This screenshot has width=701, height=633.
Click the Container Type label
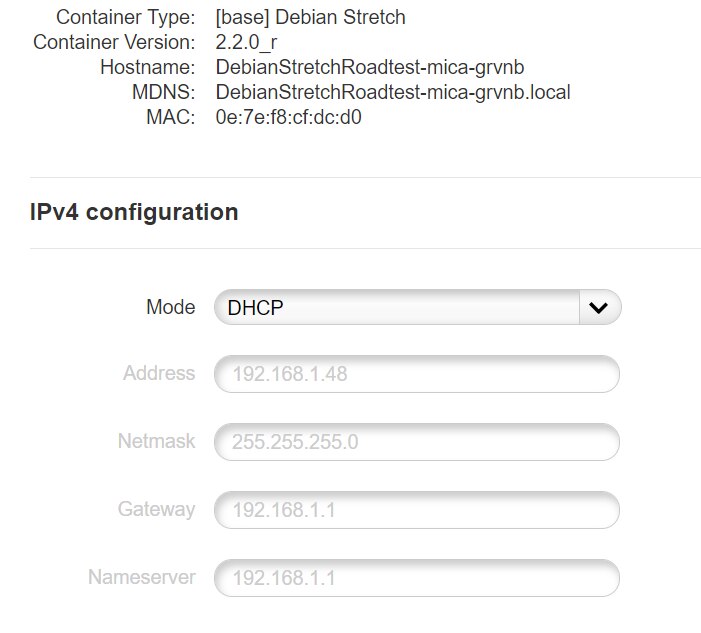[125, 18]
